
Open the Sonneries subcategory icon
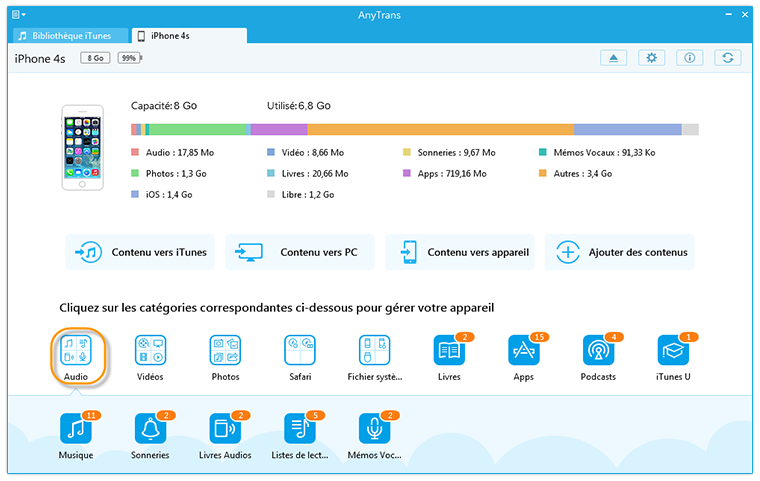[150, 429]
